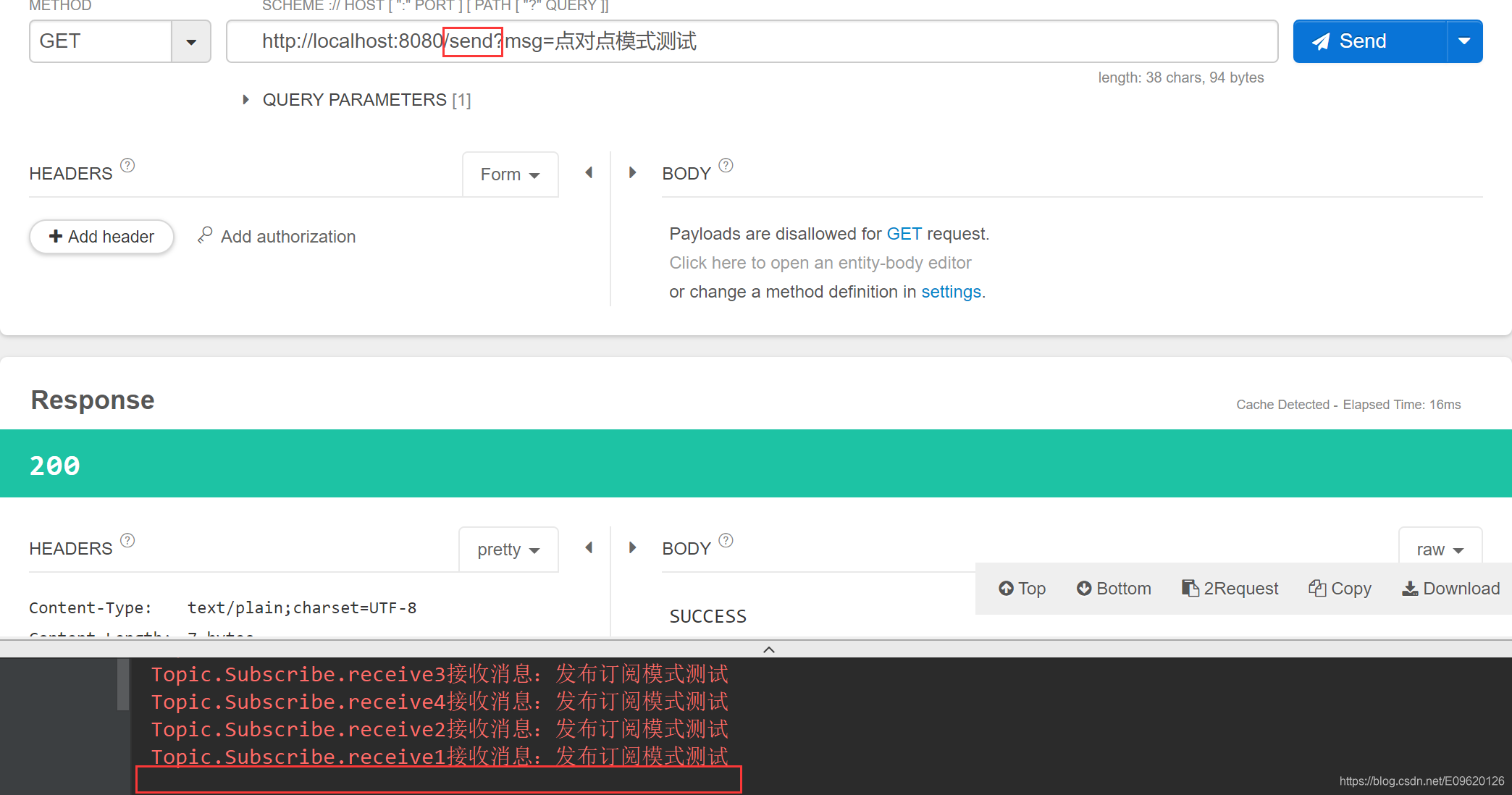Collapse request headers with left arrow
Viewport: 1512px width, 795px height.
click(589, 172)
